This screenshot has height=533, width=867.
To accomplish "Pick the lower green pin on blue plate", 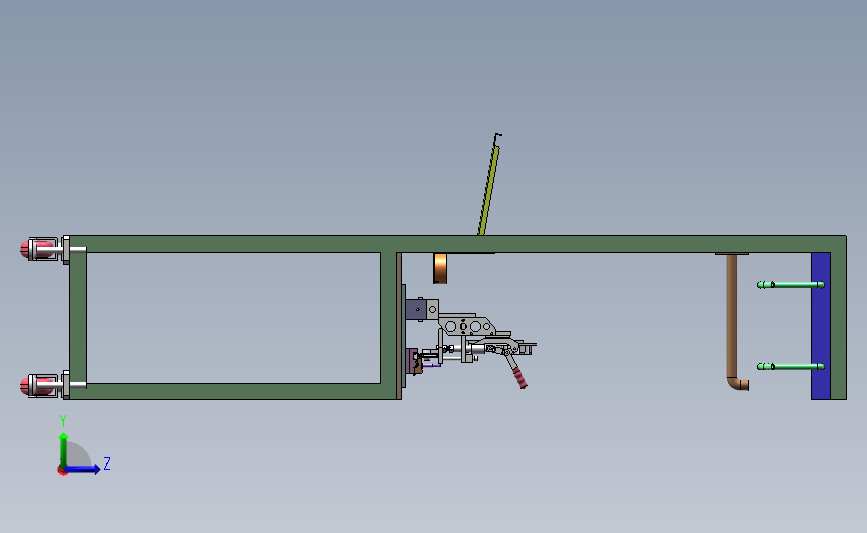I will point(791,367).
